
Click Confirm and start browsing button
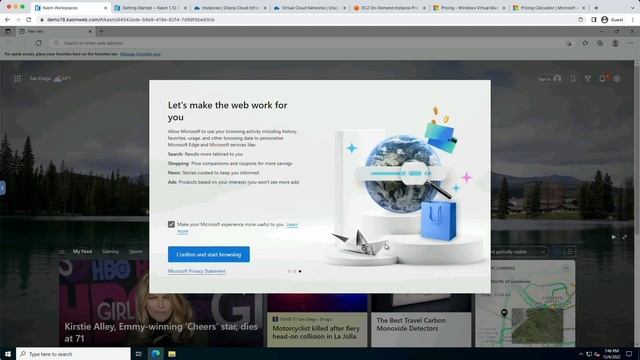tap(209, 254)
